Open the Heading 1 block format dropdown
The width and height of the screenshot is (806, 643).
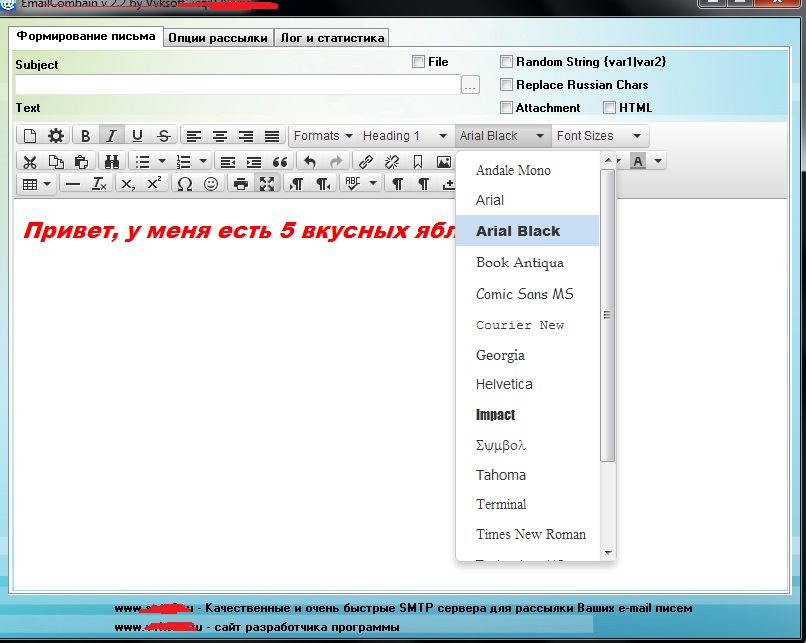pos(405,136)
